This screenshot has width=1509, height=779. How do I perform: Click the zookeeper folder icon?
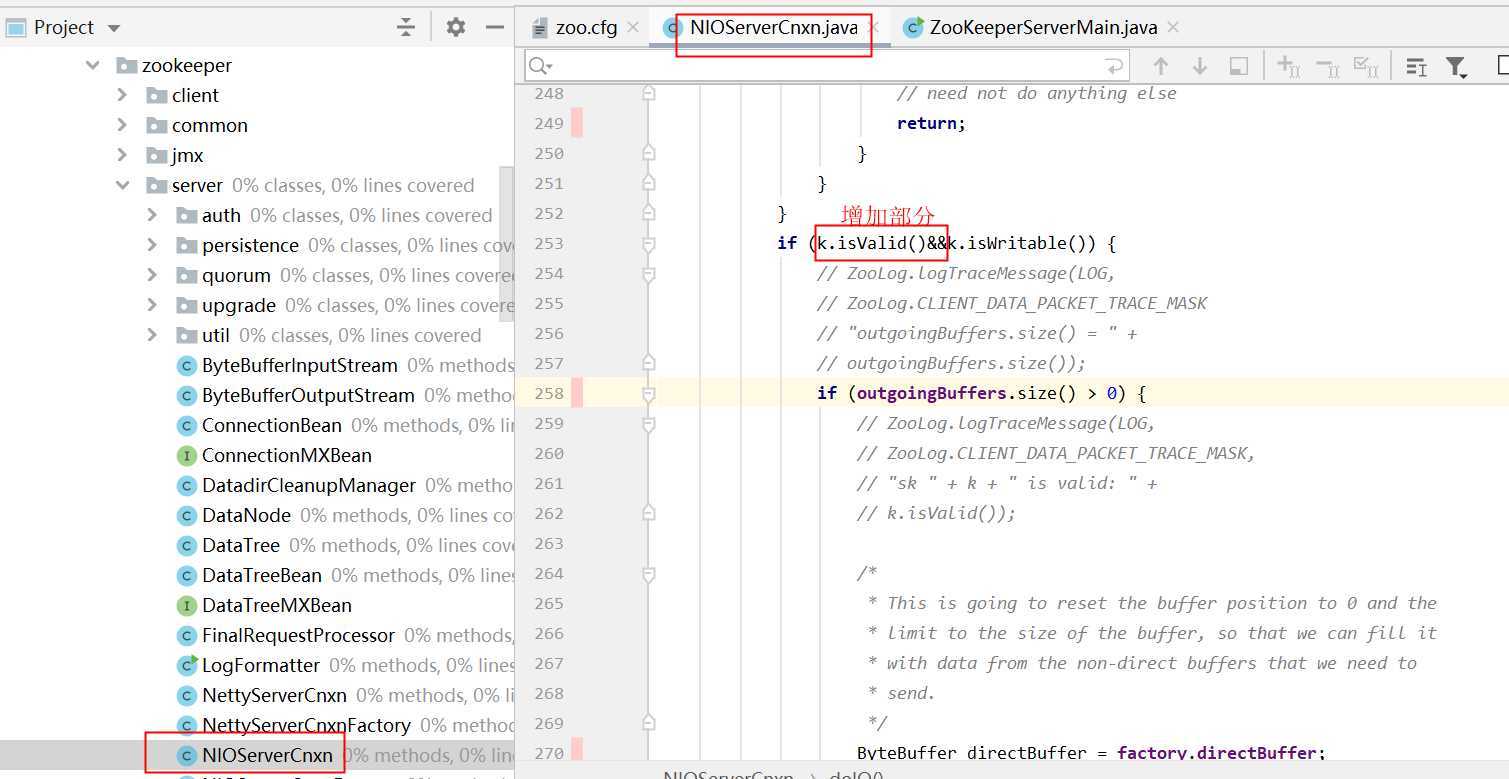pos(126,65)
